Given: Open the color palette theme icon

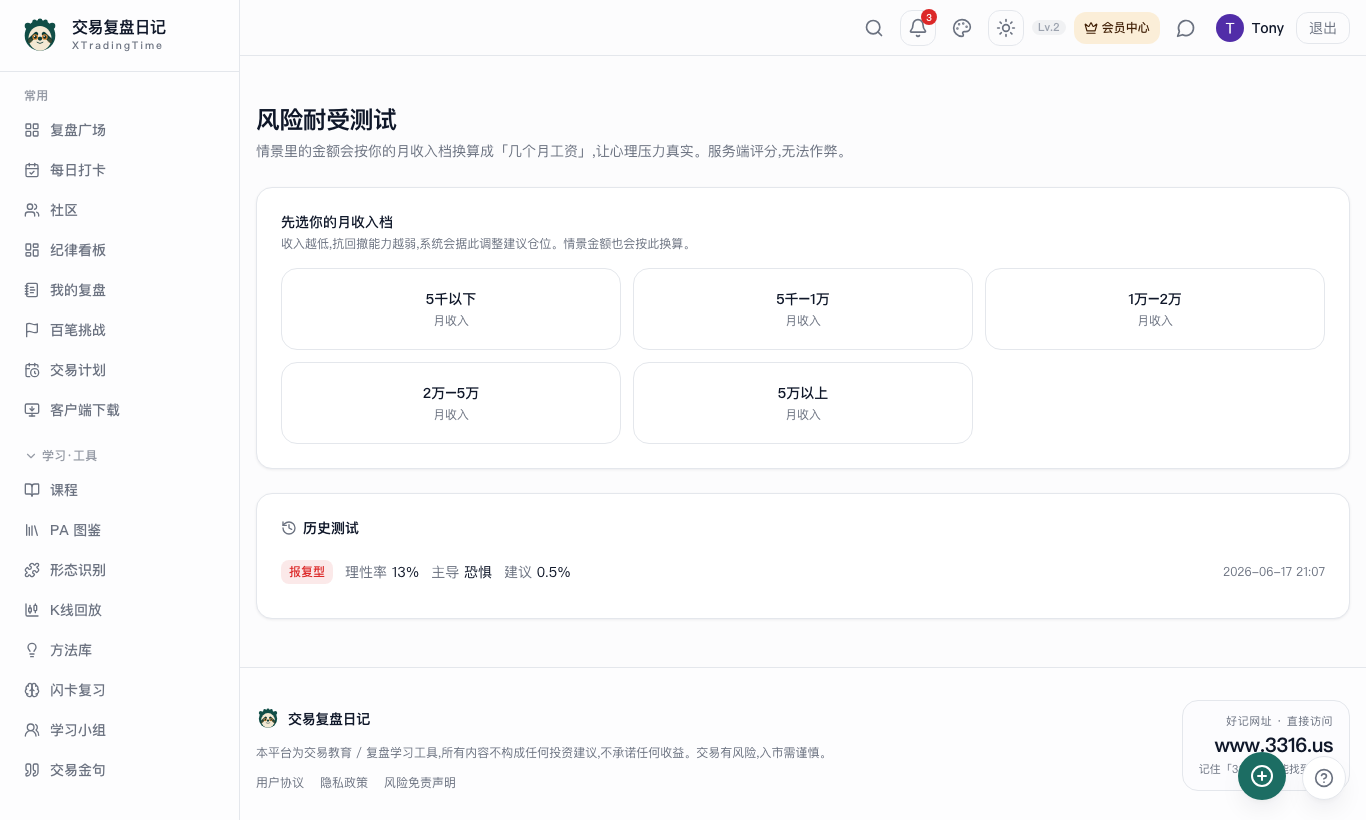Looking at the screenshot, I should (x=962, y=28).
